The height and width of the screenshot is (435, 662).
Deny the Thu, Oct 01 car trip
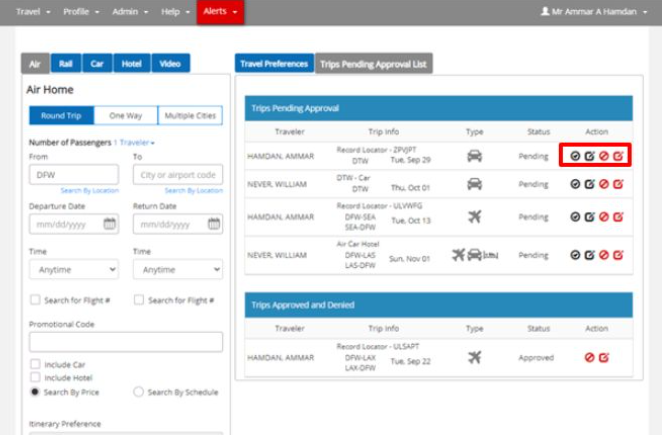pos(604,184)
